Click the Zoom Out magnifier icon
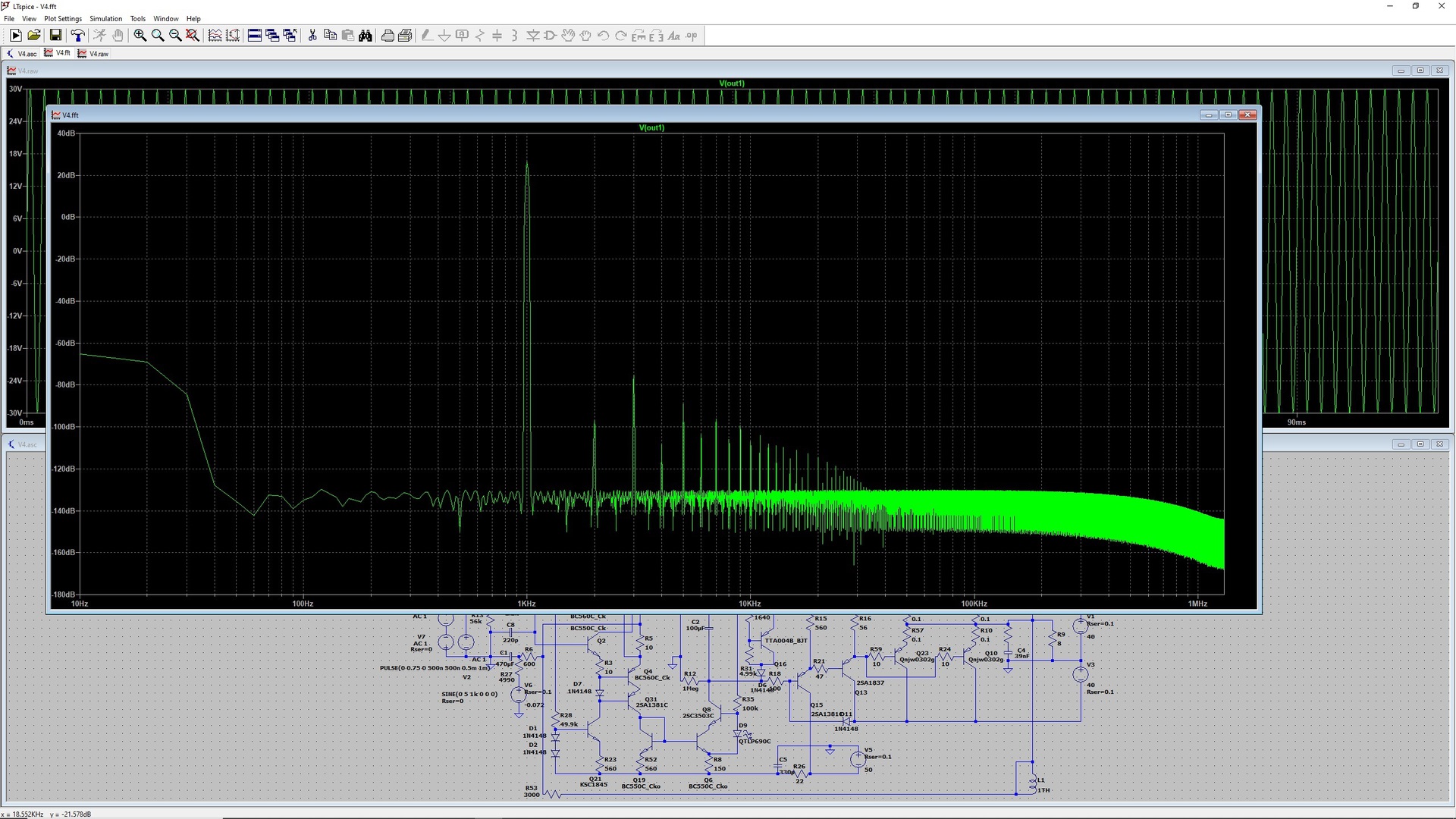Viewport: 1456px width, 819px height. click(175, 36)
